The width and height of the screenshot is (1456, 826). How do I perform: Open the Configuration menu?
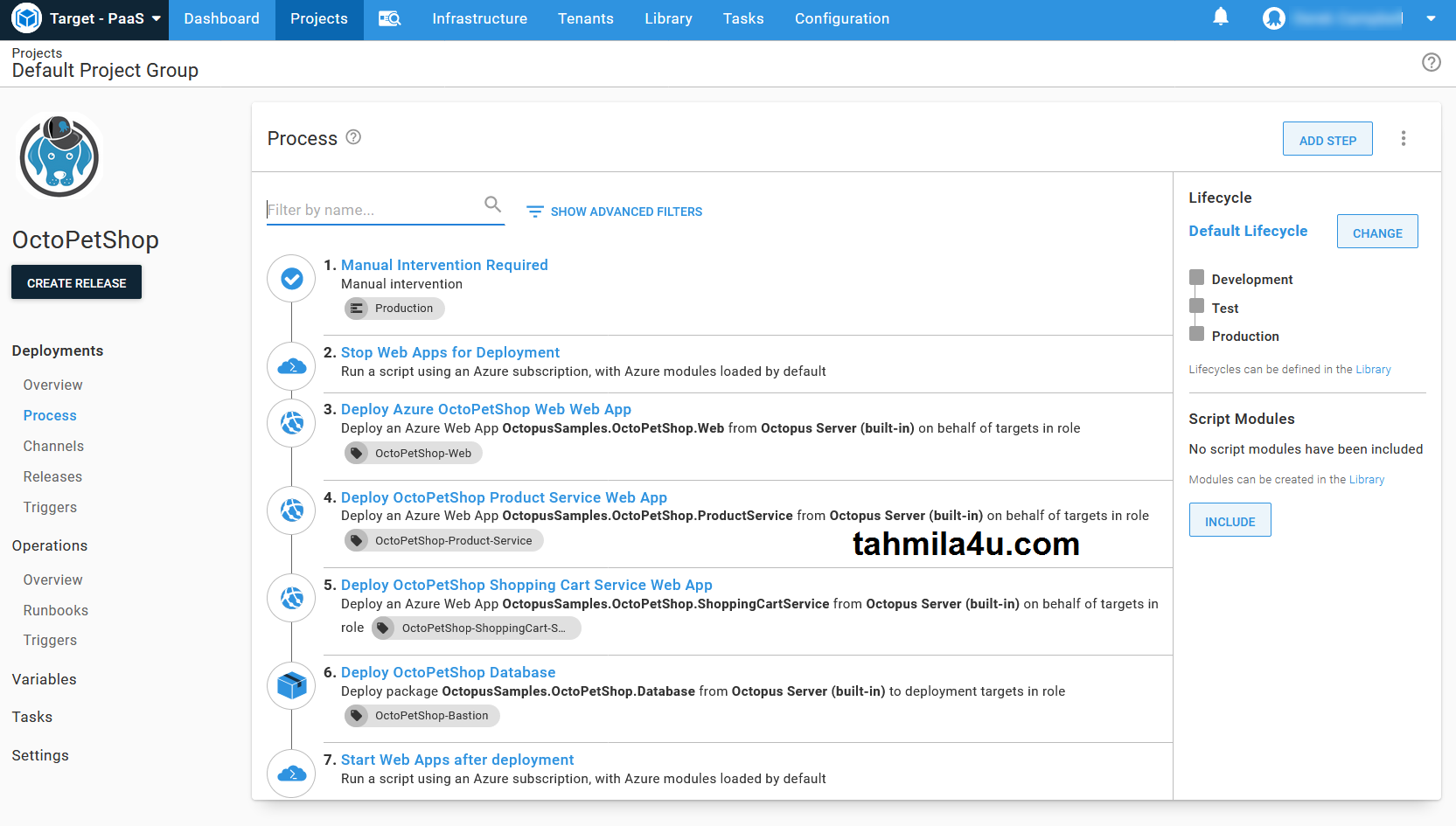(x=842, y=18)
